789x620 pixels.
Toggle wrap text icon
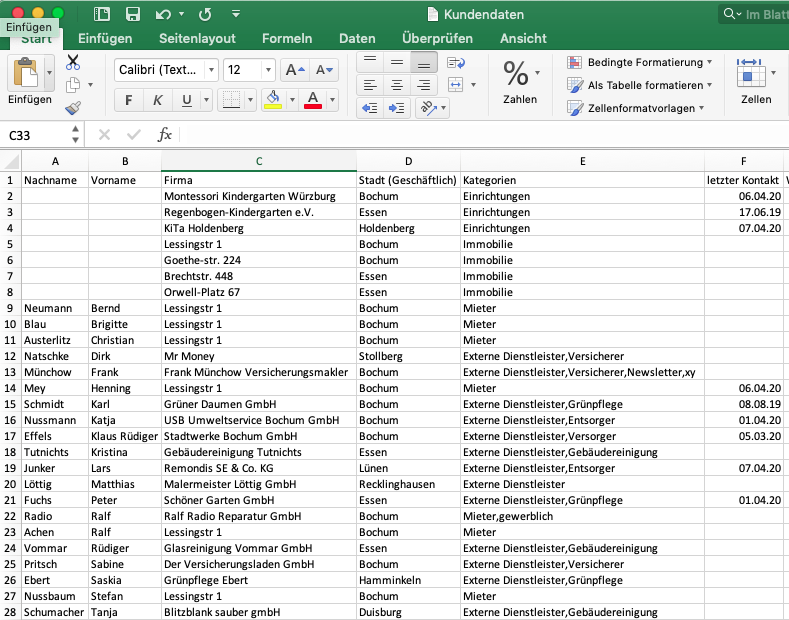(456, 62)
